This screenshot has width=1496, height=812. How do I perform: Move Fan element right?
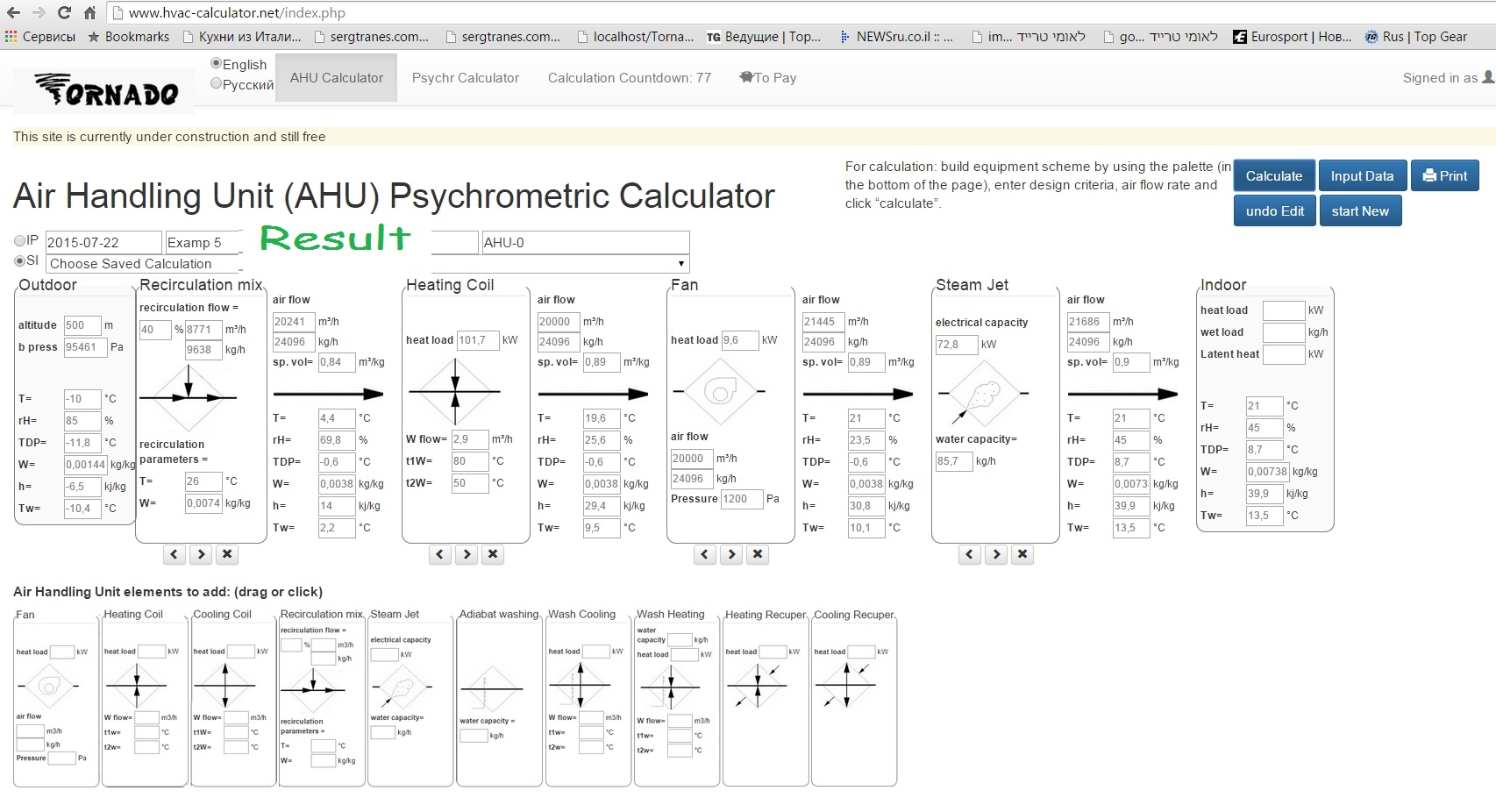click(731, 554)
